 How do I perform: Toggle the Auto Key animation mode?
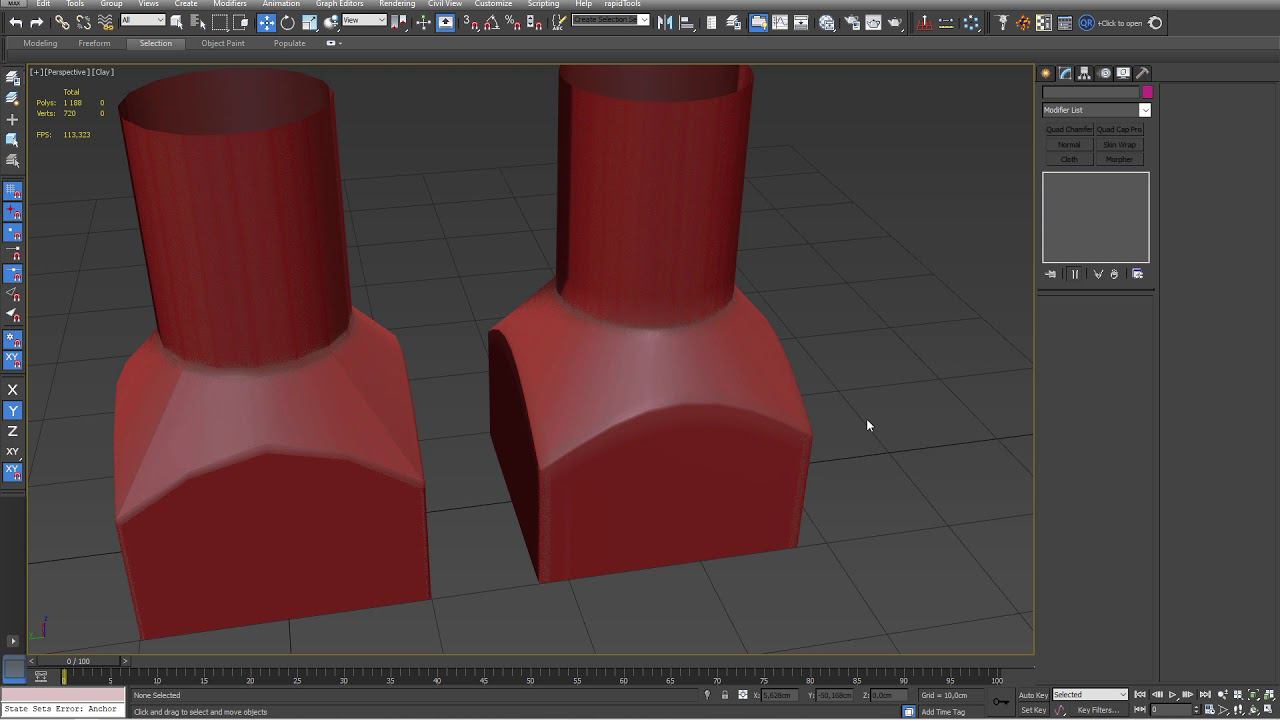pos(1033,695)
